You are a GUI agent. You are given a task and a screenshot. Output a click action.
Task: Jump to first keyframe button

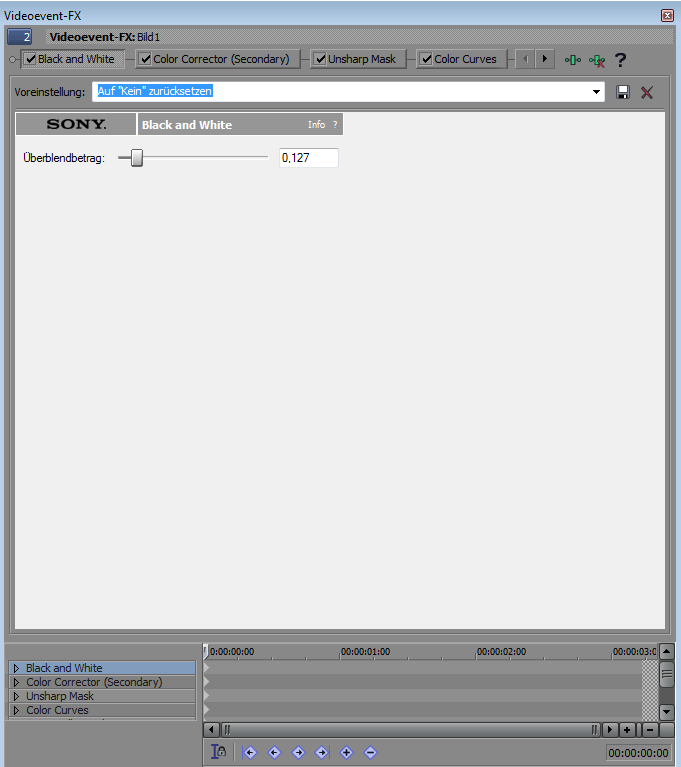(250, 752)
